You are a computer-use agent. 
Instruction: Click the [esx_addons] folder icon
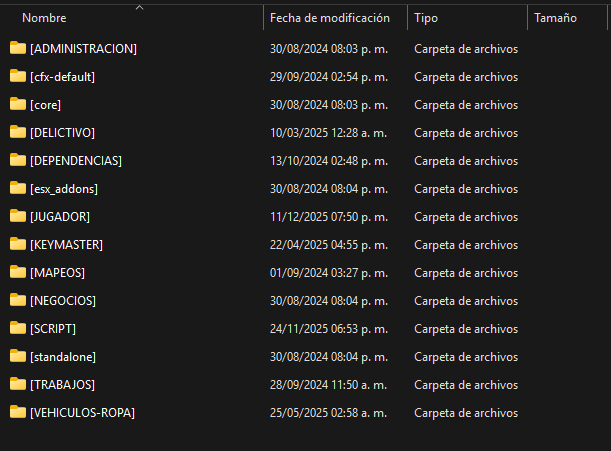(18, 189)
